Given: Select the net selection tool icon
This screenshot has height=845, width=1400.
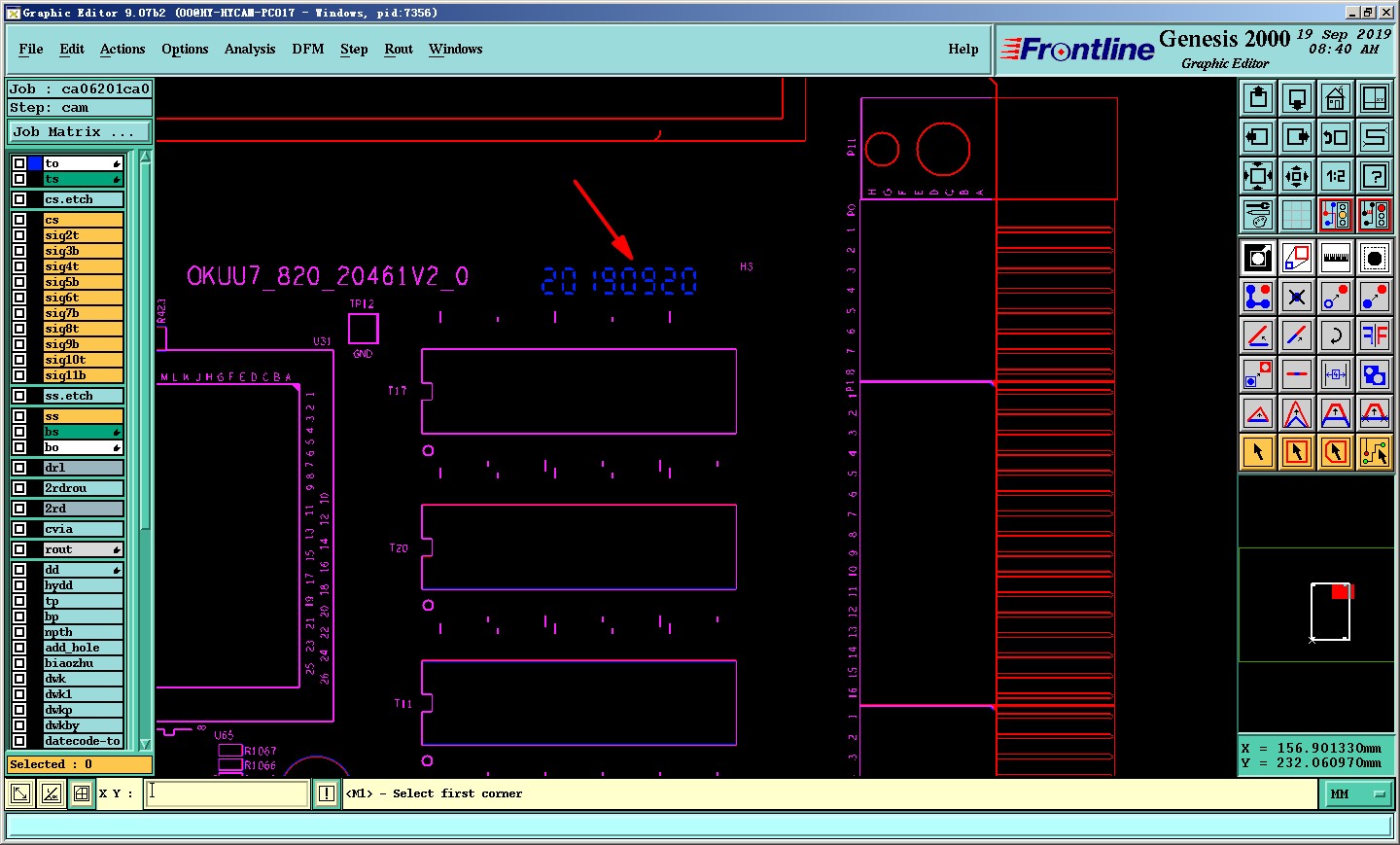Looking at the screenshot, I should tap(1375, 452).
